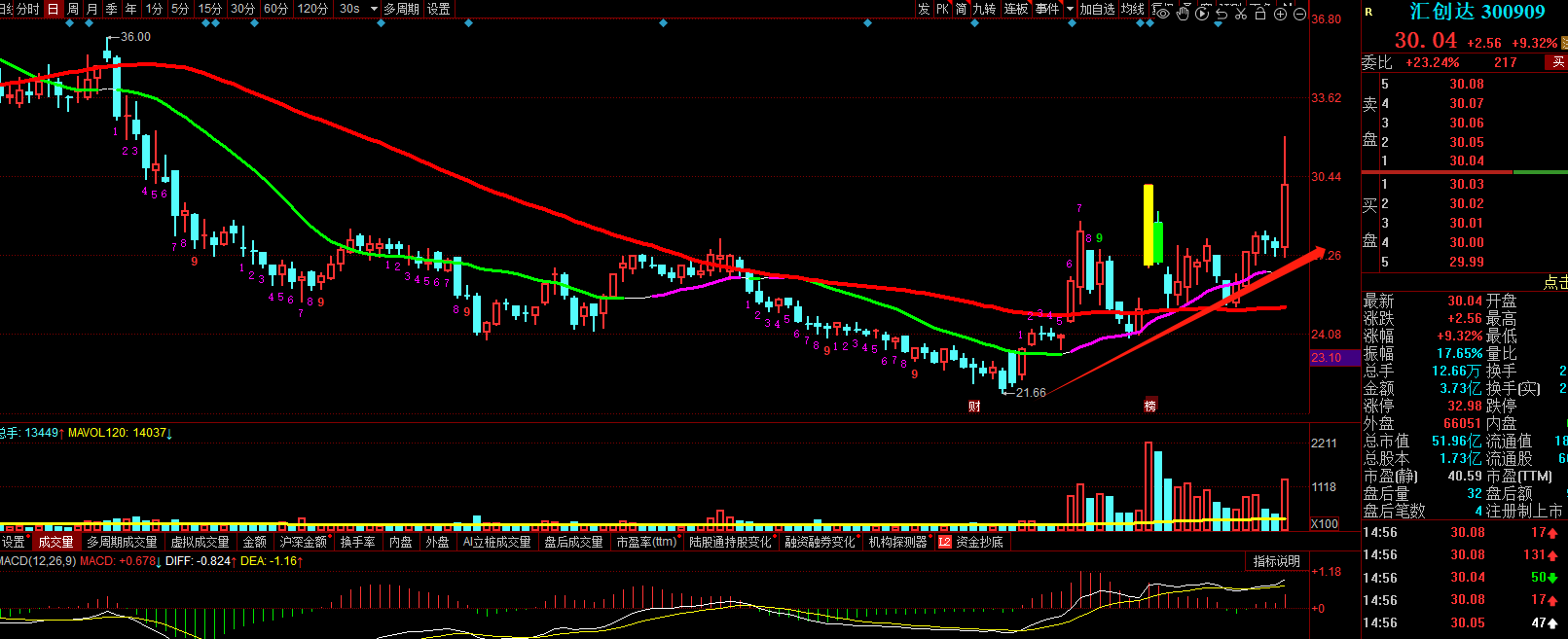The height and width of the screenshot is (639, 1568).
Task: Toggle the 简 simplified view option
Action: pos(961,9)
